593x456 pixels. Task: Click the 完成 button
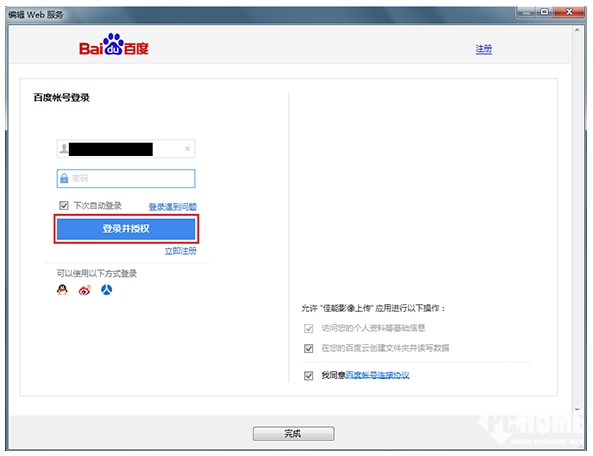(293, 433)
